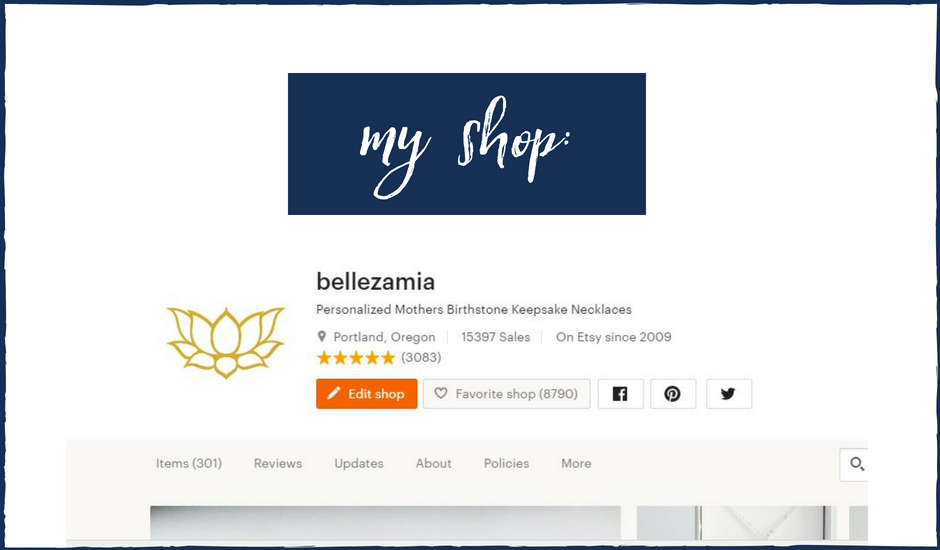Click the 15397 Sales link
Image resolution: width=940 pixels, height=550 pixels.
pyautogui.click(x=495, y=337)
